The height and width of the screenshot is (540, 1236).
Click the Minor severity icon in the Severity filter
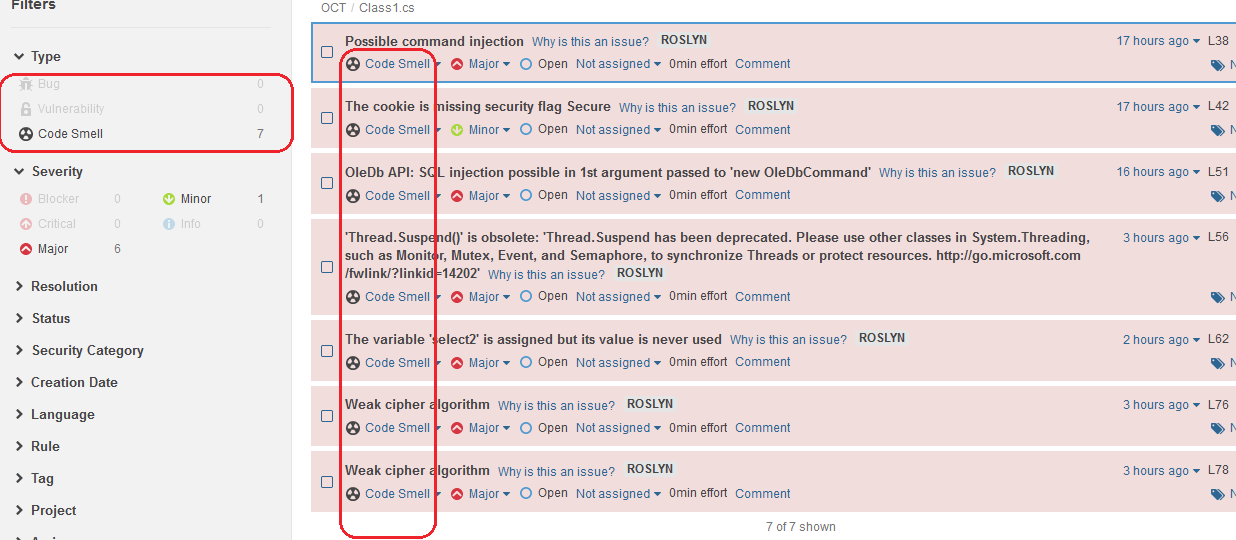click(x=169, y=199)
